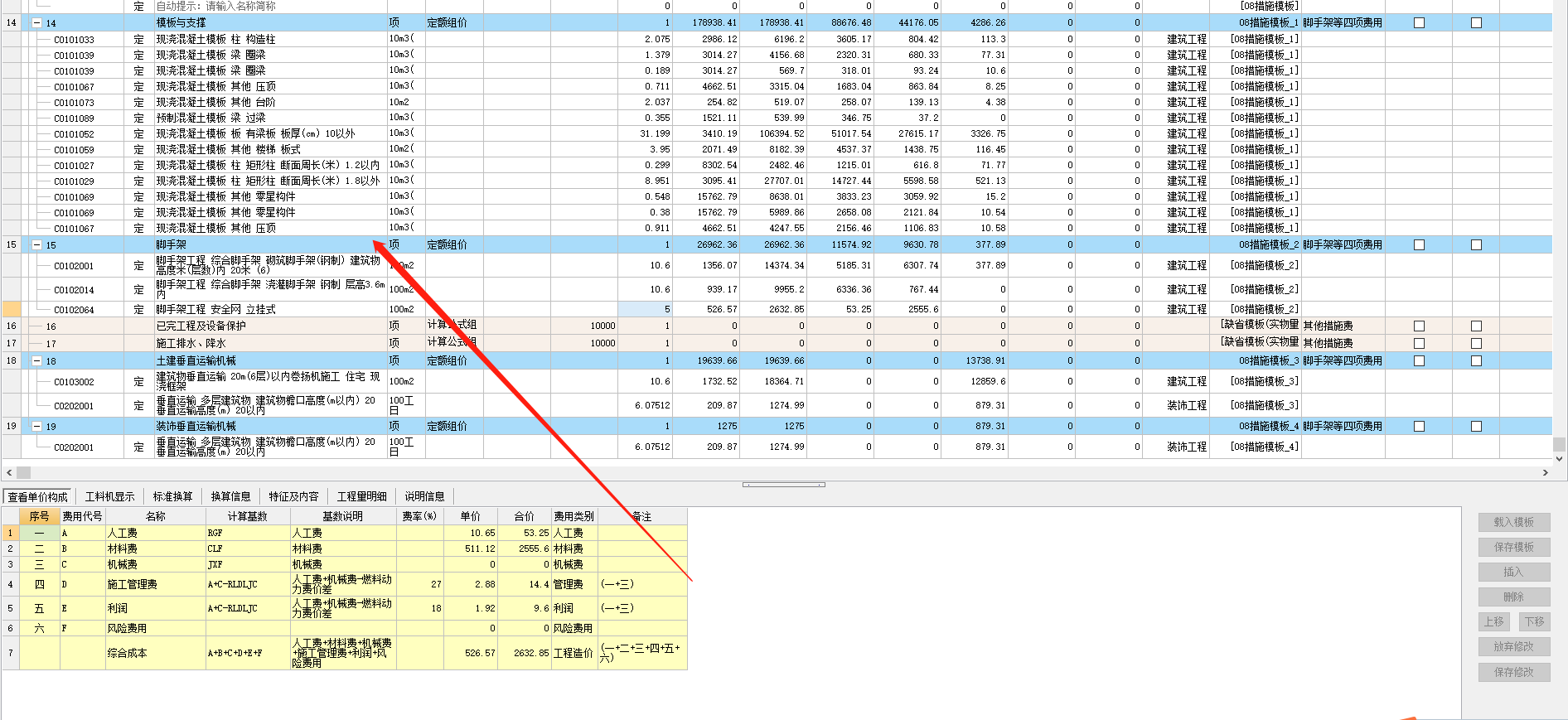
Task: Click the 载入模板 button
Action: [x=1514, y=523]
